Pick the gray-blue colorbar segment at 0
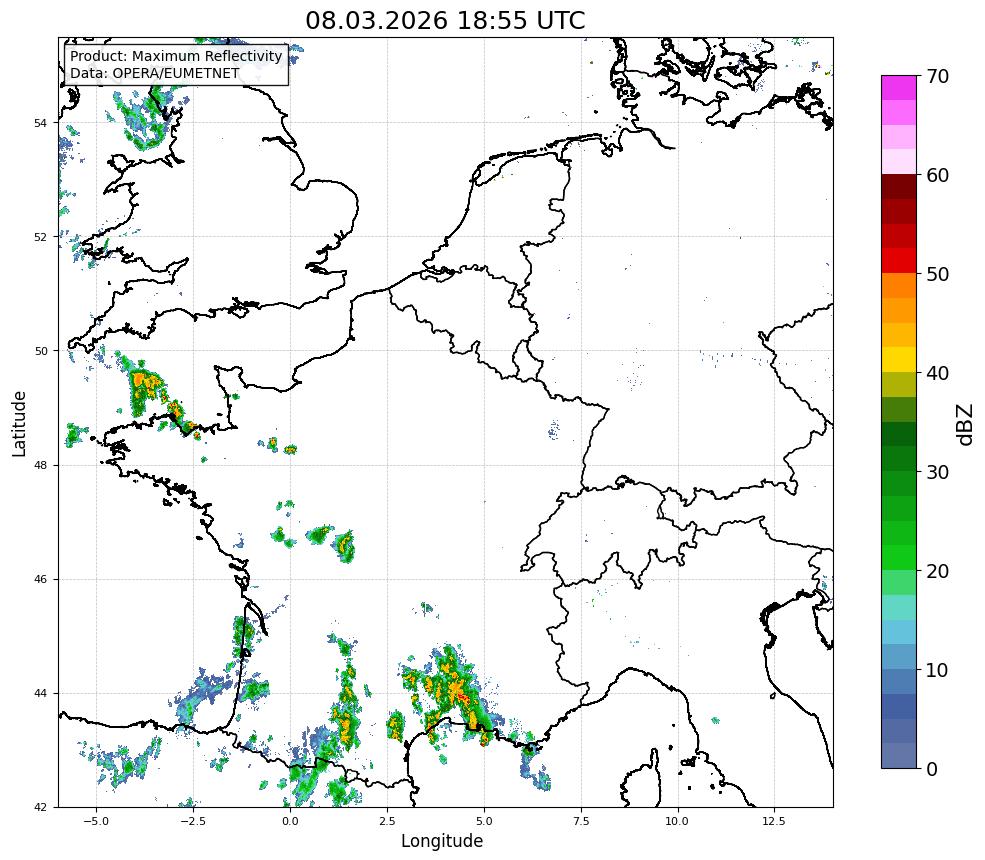Image resolution: width=985 pixels, height=860 pixels. click(899, 756)
